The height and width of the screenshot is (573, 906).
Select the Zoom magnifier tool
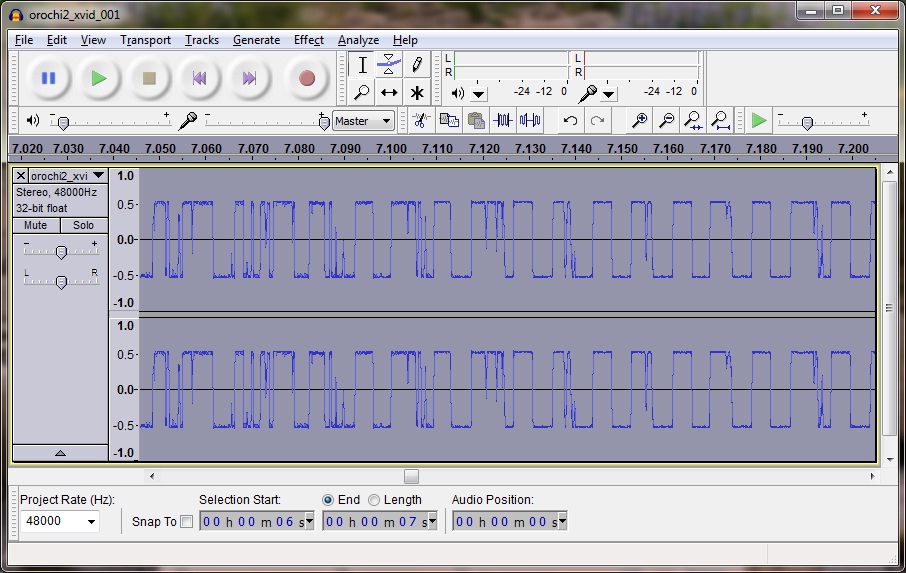(362, 92)
